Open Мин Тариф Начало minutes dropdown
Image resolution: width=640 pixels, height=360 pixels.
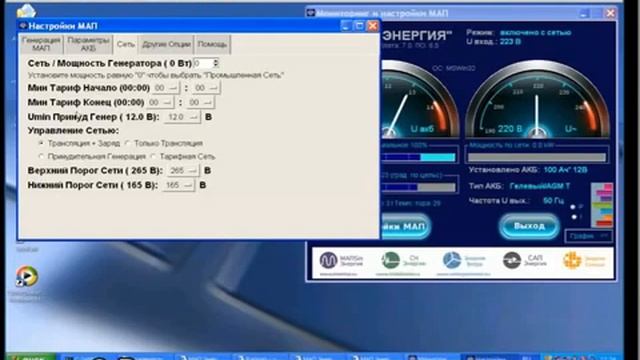coord(206,88)
